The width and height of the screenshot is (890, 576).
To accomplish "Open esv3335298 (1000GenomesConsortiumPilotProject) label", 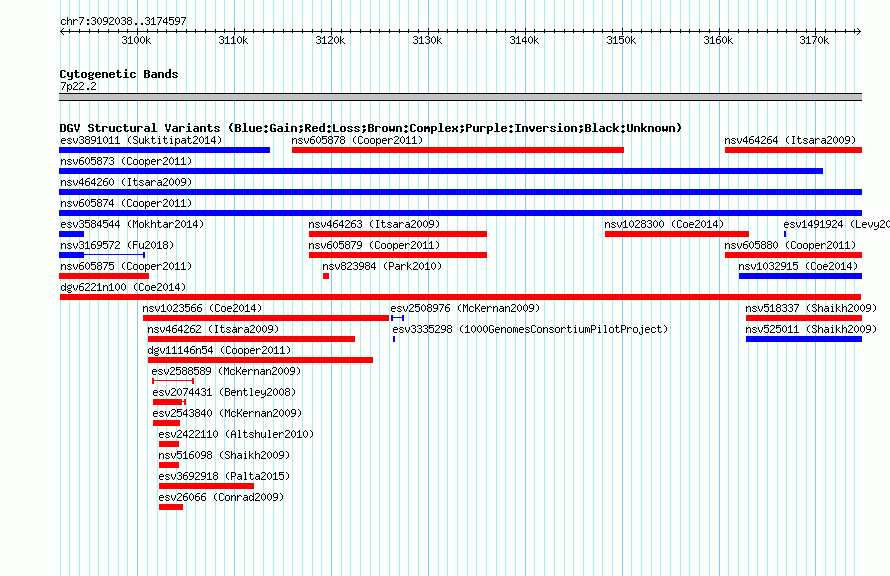I will pyautogui.click(x=530, y=329).
